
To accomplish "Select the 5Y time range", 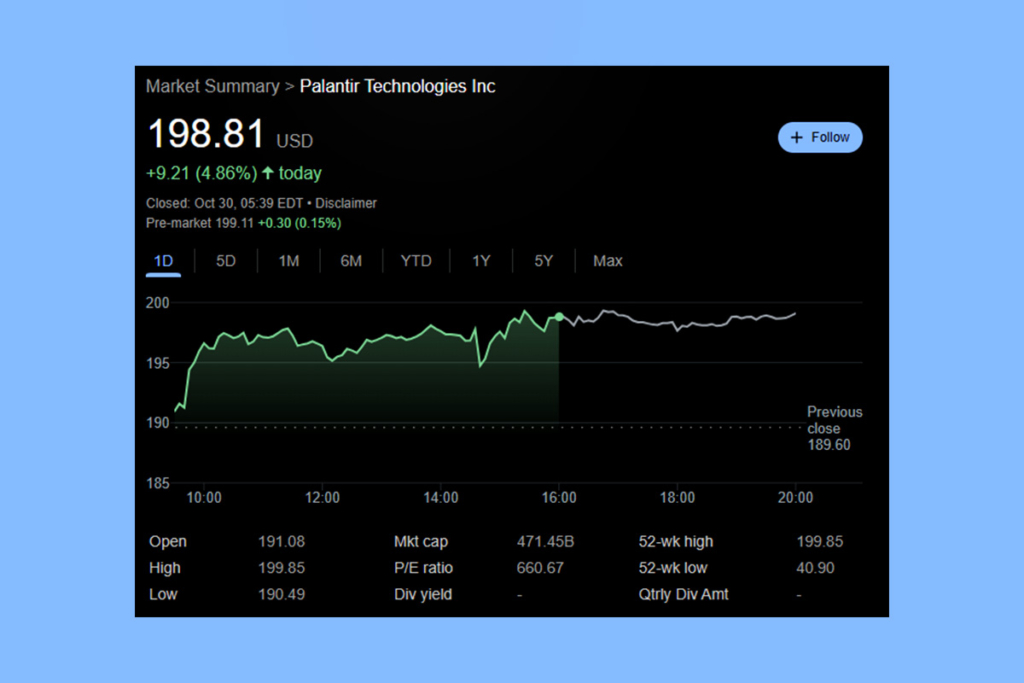I will [543, 260].
